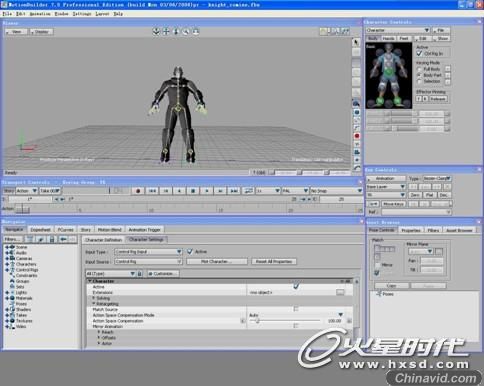Image resolution: width=484 pixels, height=386 pixels.
Task: Open the Character dropdown in Character Controls
Action: [x=397, y=30]
